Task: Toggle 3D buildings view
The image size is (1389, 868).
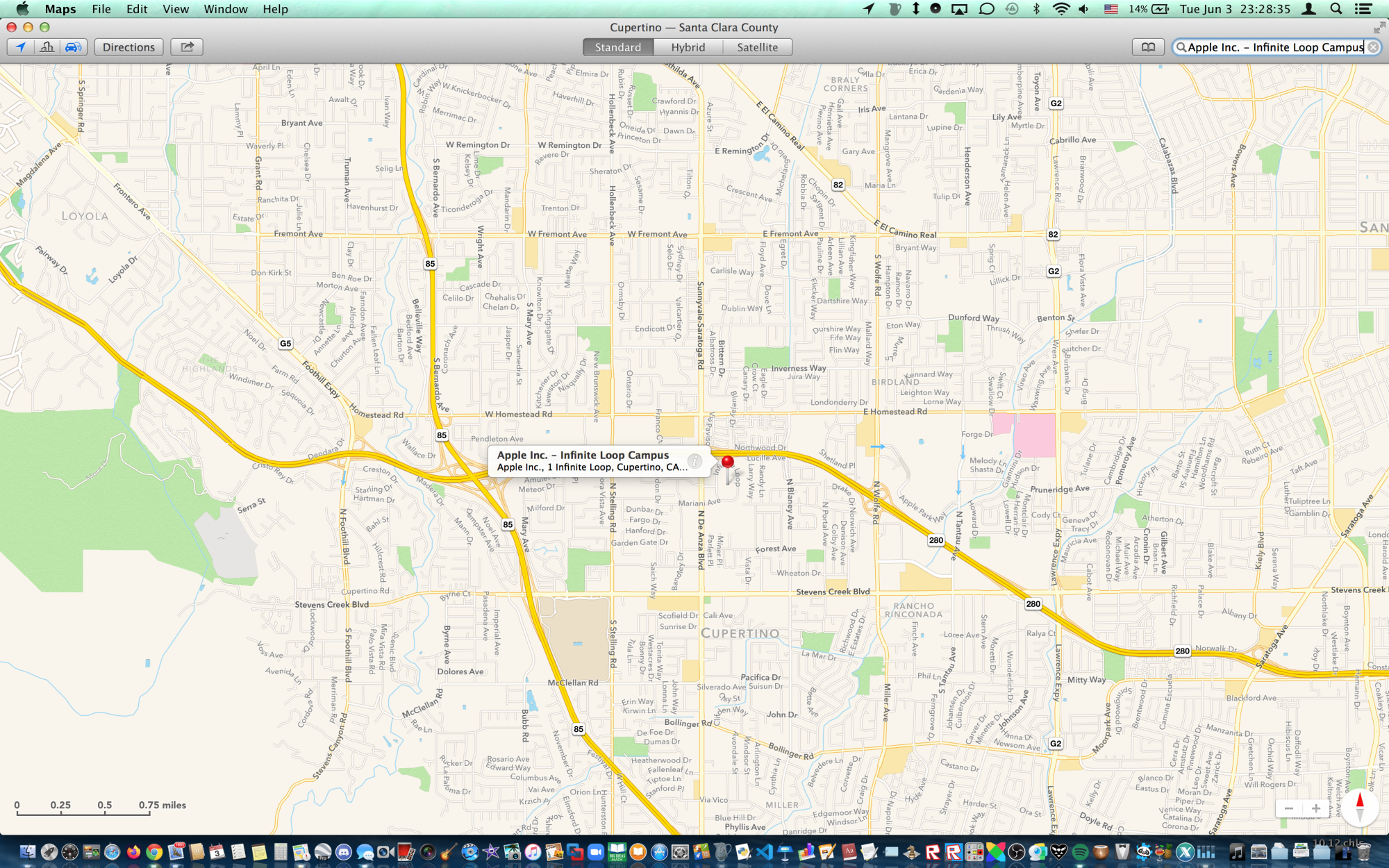Action: coord(47,47)
